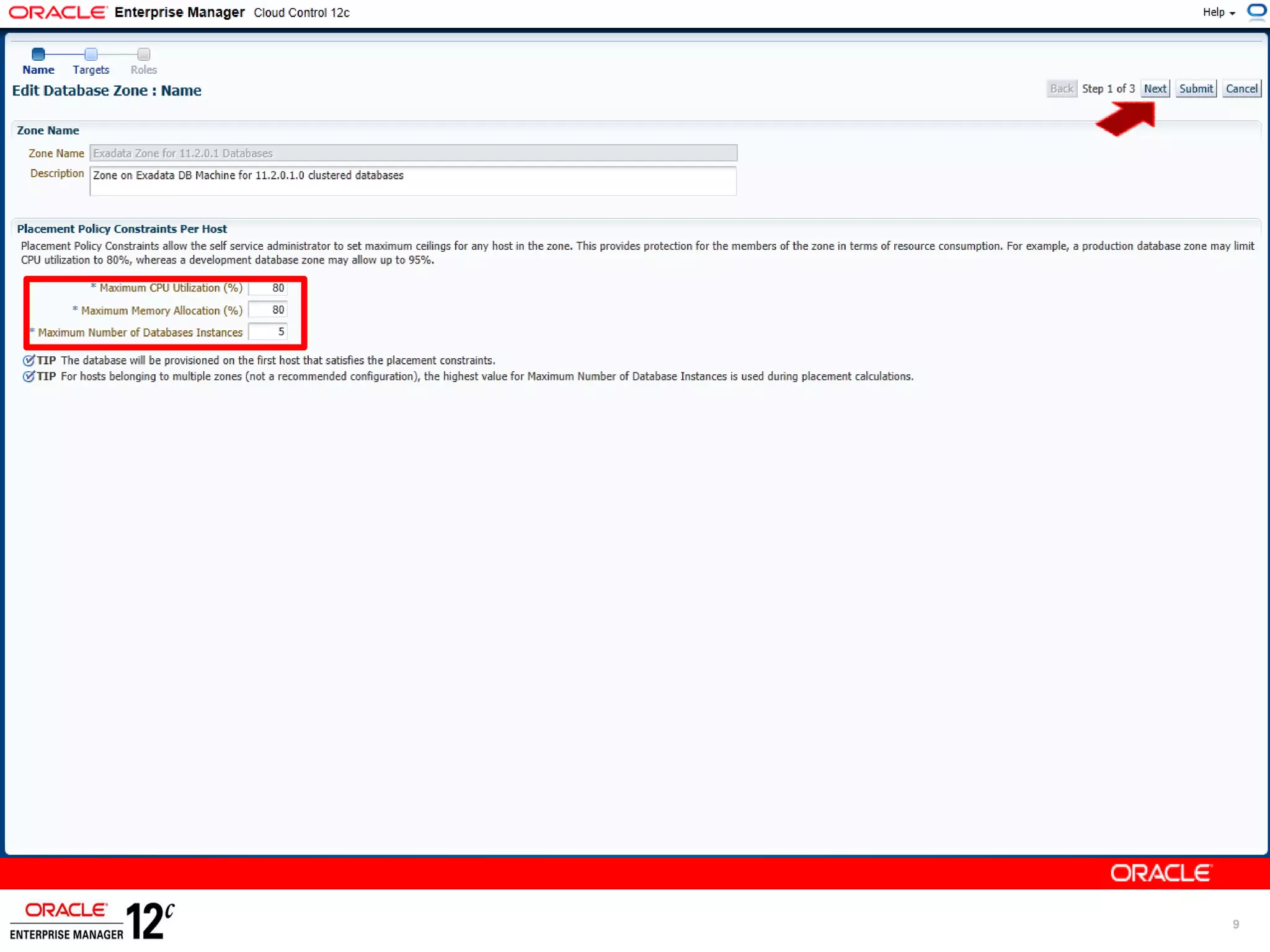Open the Help dropdown menu
Screen dimensions: 1270x952
(1218, 12)
